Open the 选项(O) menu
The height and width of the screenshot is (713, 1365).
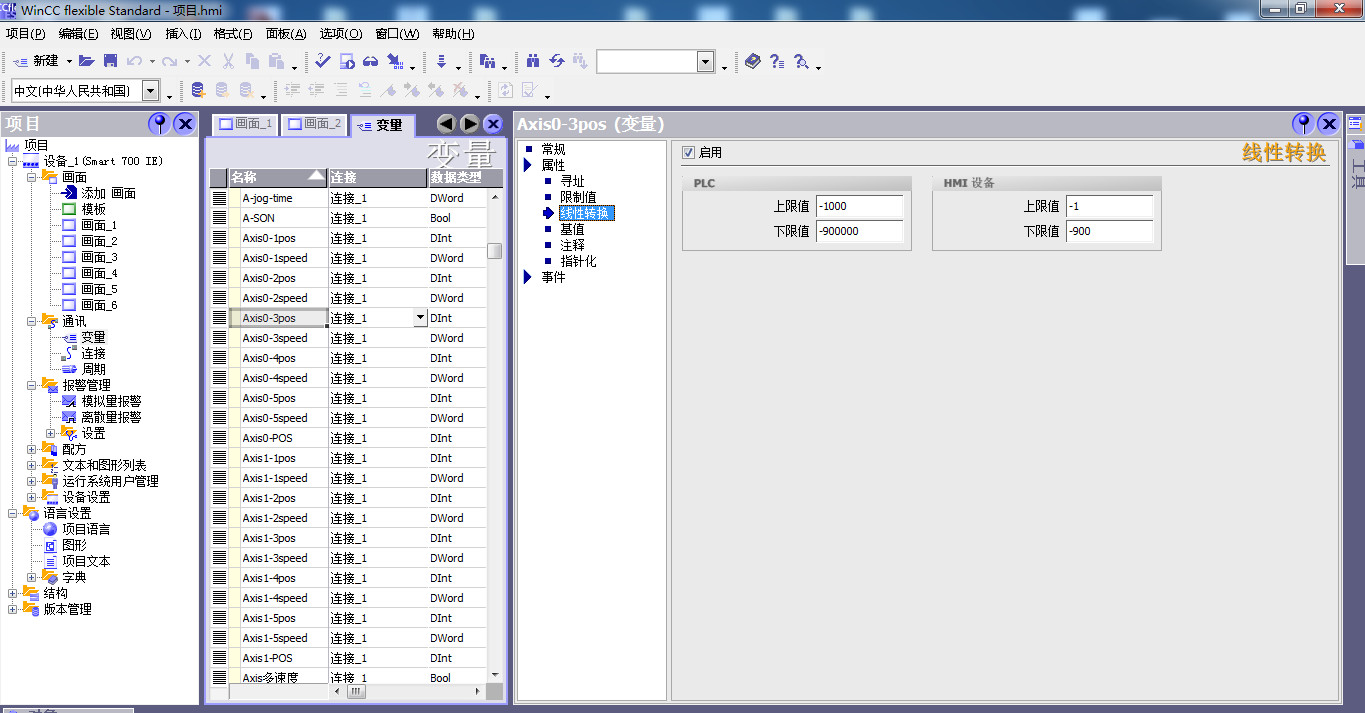click(x=340, y=33)
